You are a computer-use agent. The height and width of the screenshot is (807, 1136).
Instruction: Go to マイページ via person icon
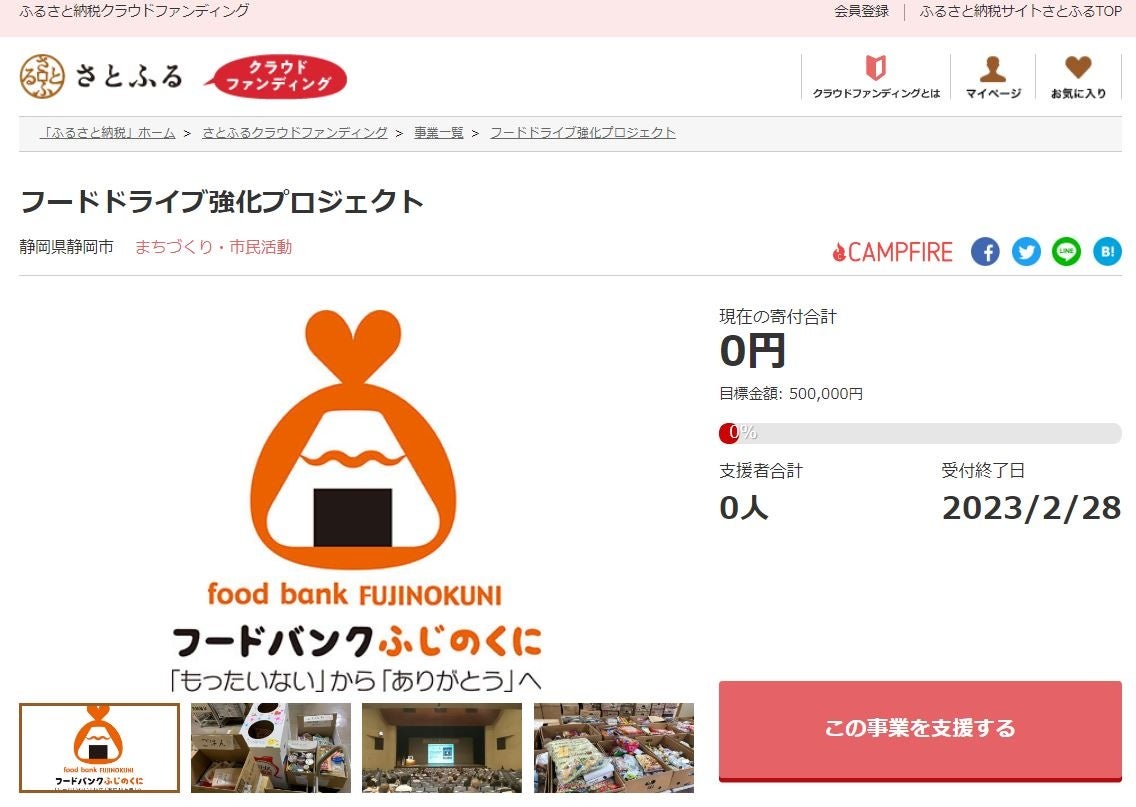[993, 76]
